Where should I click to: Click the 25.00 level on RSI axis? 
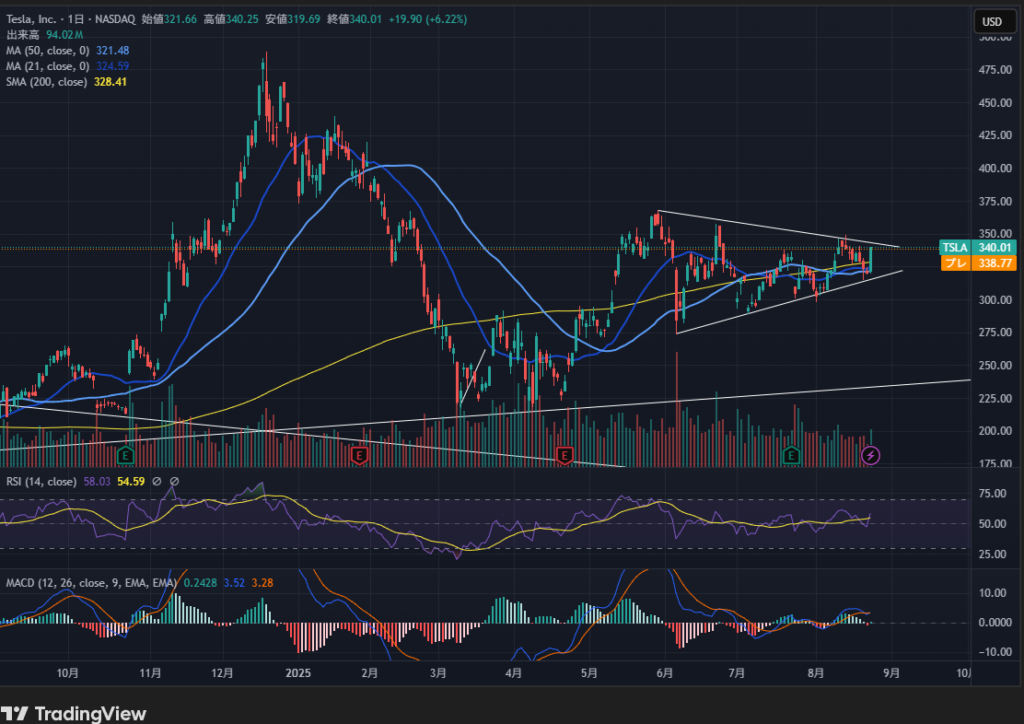[x=993, y=554]
